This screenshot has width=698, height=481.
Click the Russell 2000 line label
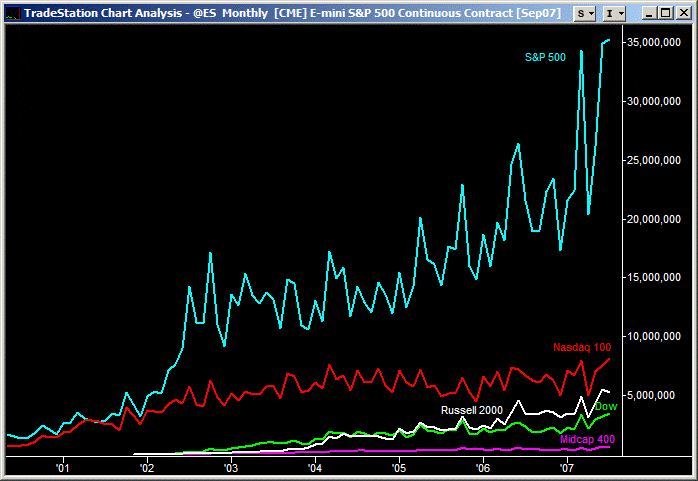(x=471, y=410)
